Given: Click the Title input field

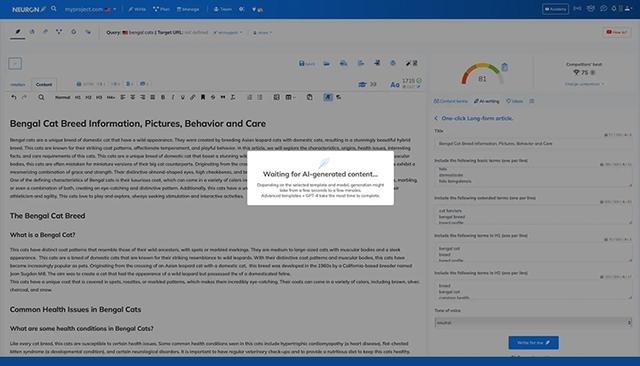Looking at the screenshot, I should [x=533, y=144].
